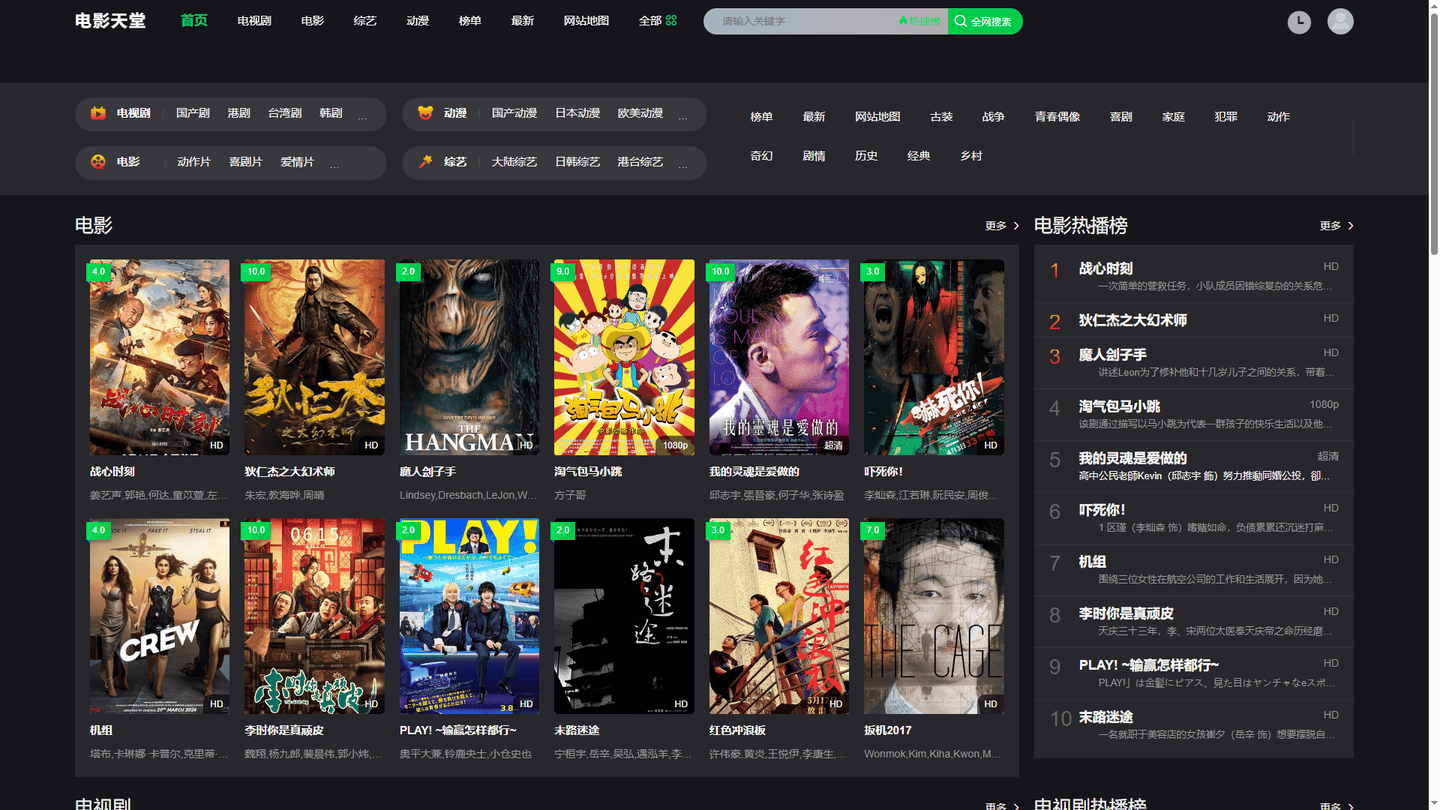Image resolution: width=1440 pixels, height=810 pixels.
Task: Open 综艺 in top navigation
Action: 365,21
